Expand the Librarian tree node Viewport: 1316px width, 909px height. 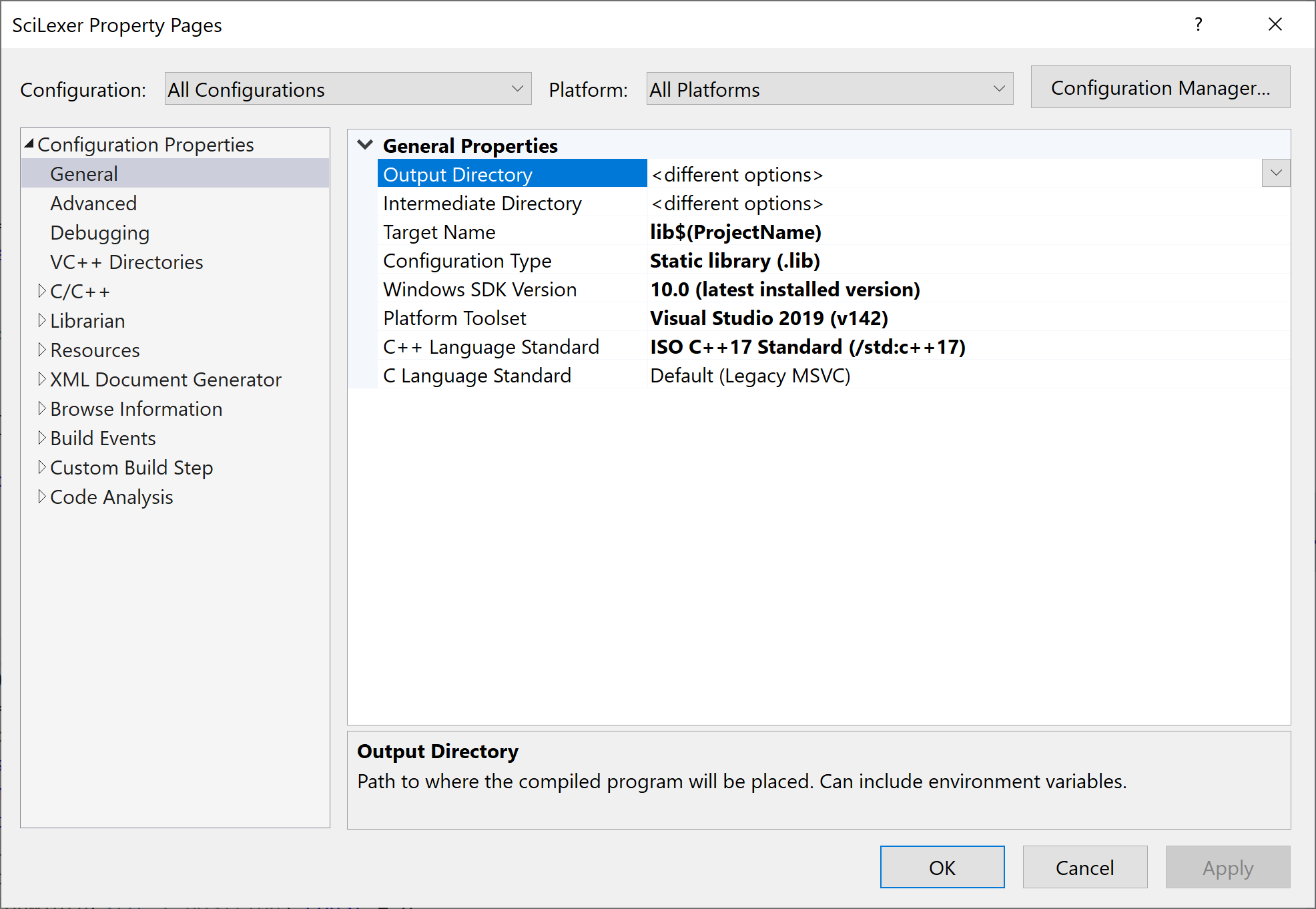point(42,320)
